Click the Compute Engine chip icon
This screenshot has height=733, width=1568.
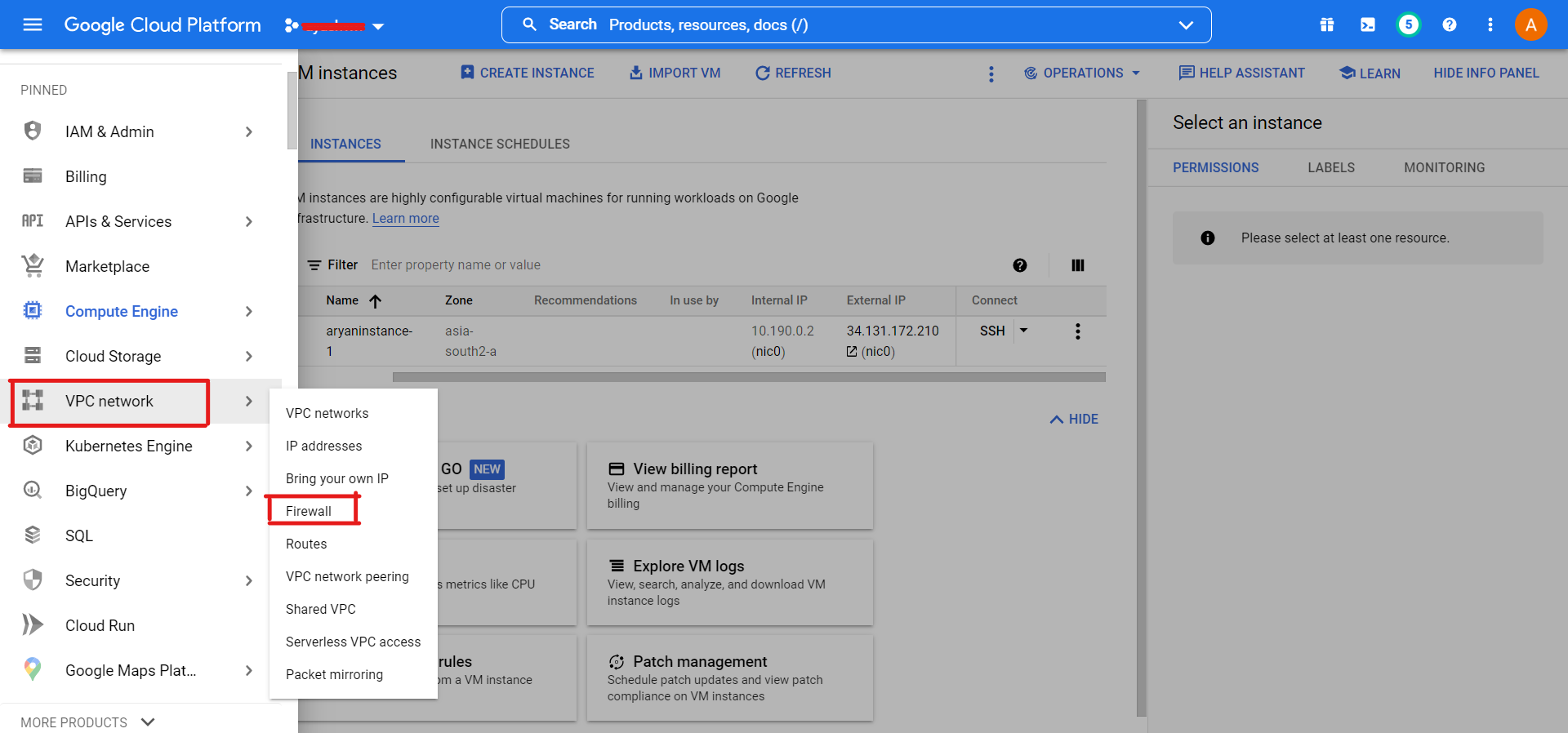(33, 310)
